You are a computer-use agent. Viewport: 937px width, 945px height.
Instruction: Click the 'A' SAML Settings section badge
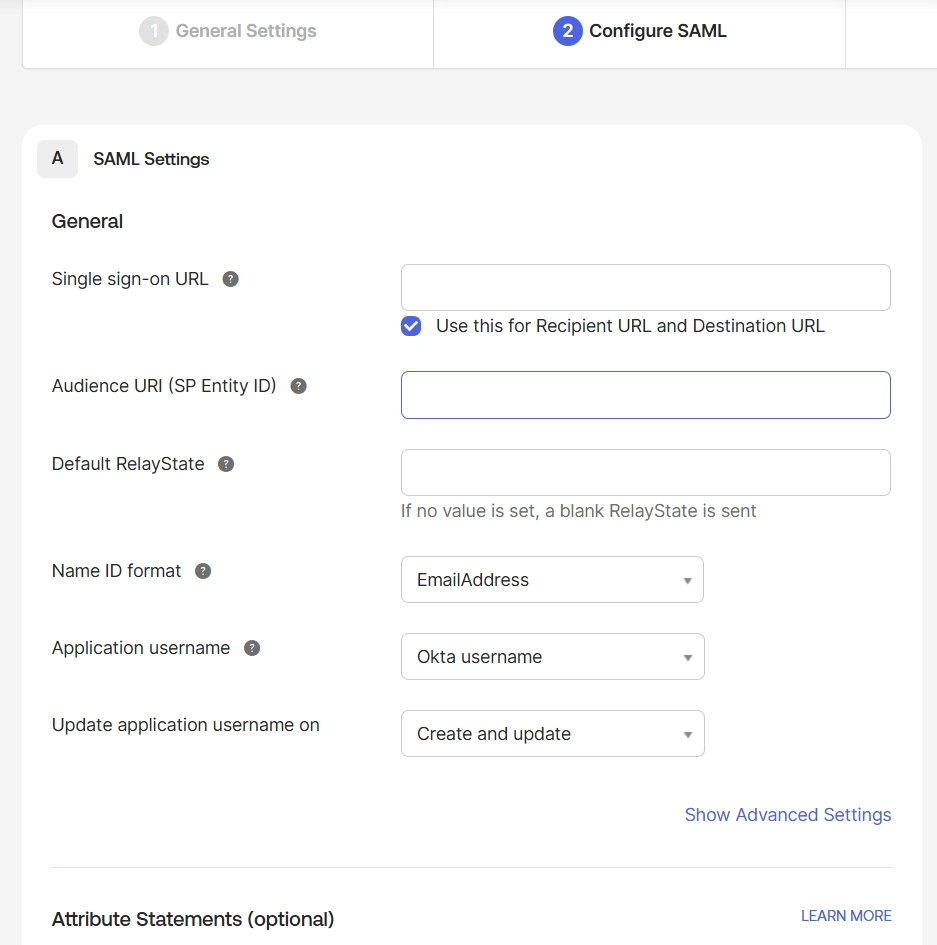coord(57,158)
